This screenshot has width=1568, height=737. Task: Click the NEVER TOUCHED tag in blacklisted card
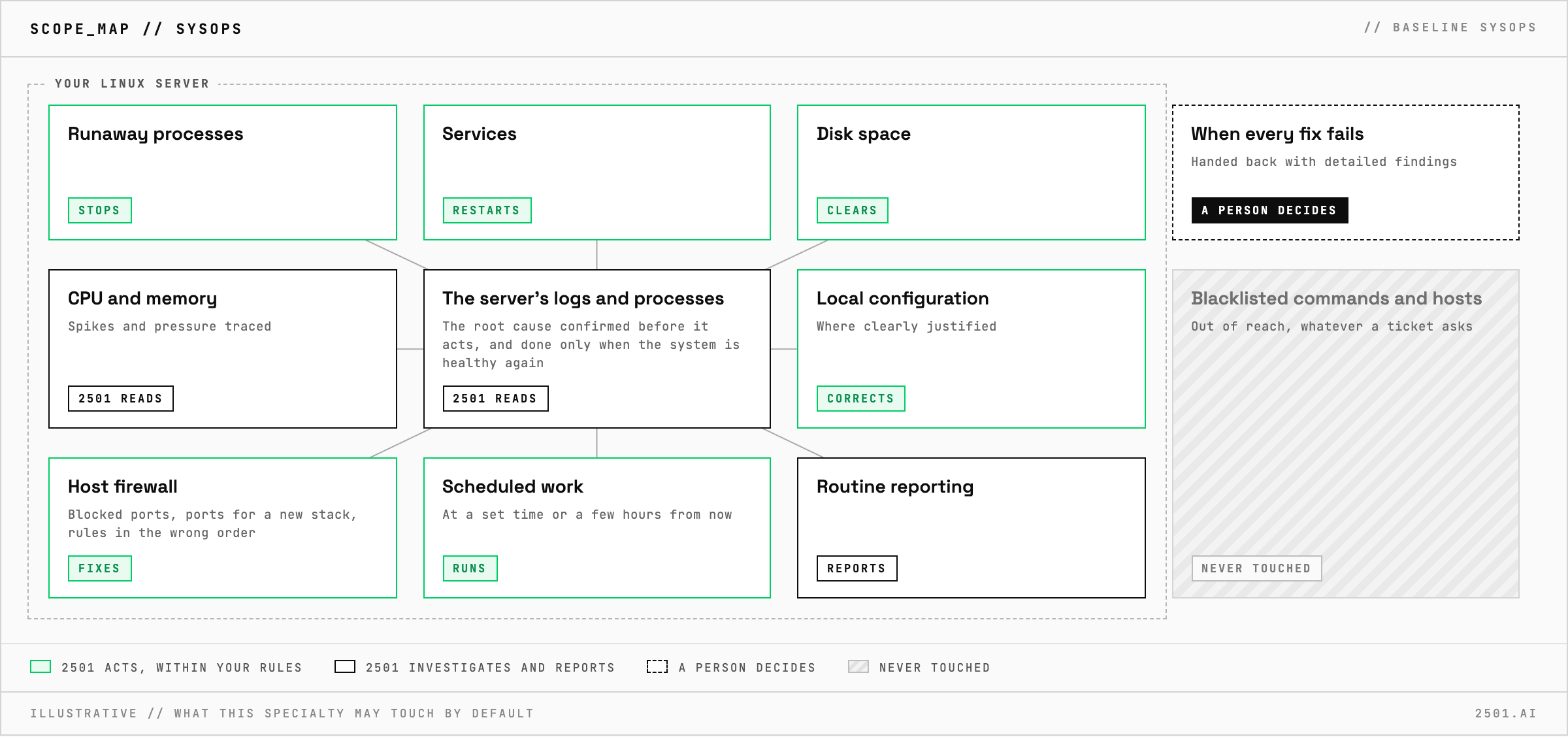click(x=1256, y=568)
